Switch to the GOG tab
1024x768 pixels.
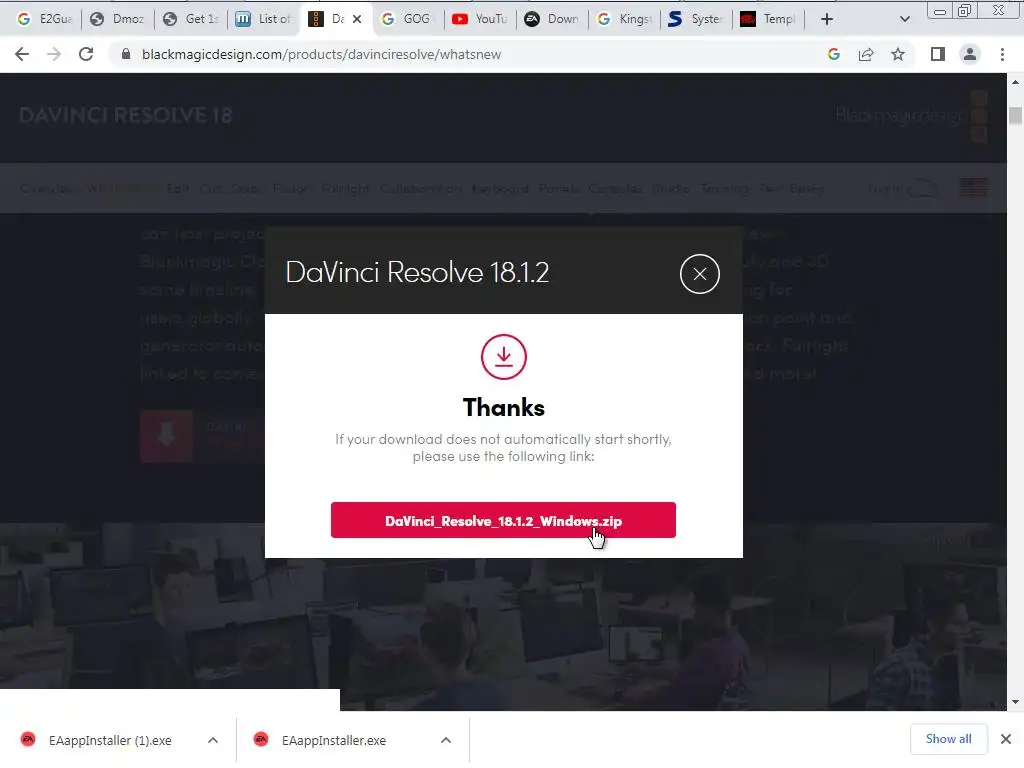[409, 19]
